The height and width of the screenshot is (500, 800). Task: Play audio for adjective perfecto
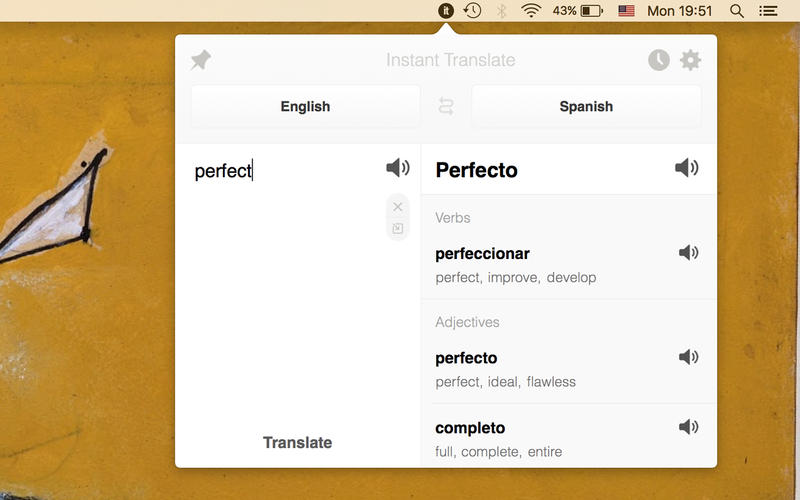(x=688, y=357)
